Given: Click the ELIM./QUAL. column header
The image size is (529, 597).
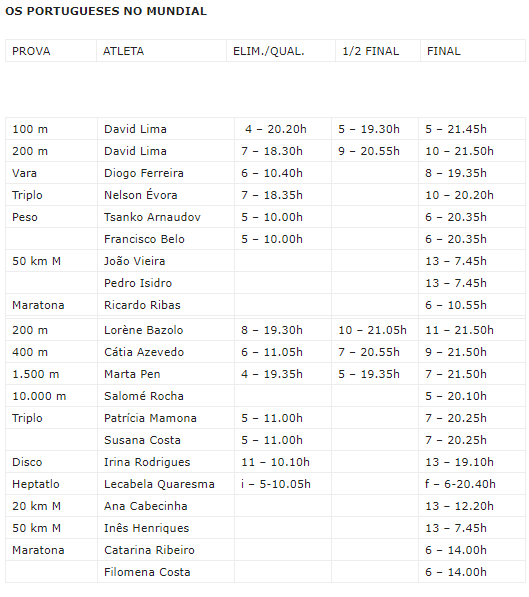Looking at the screenshot, I should [x=281, y=51].
